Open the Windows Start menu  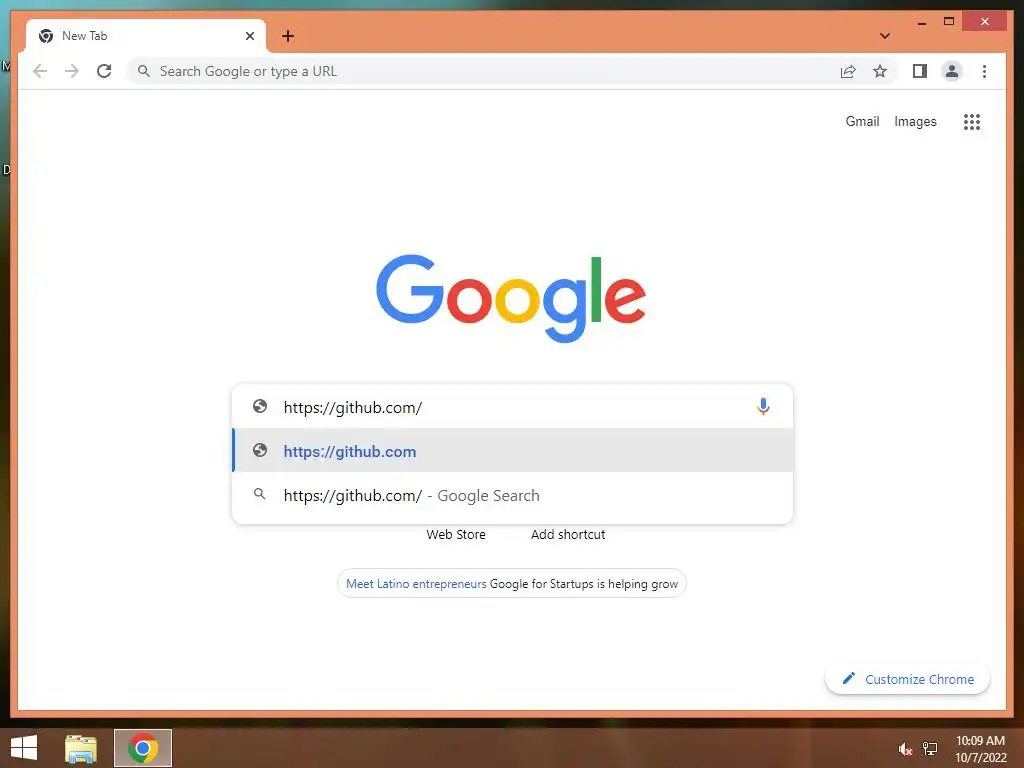[x=24, y=748]
